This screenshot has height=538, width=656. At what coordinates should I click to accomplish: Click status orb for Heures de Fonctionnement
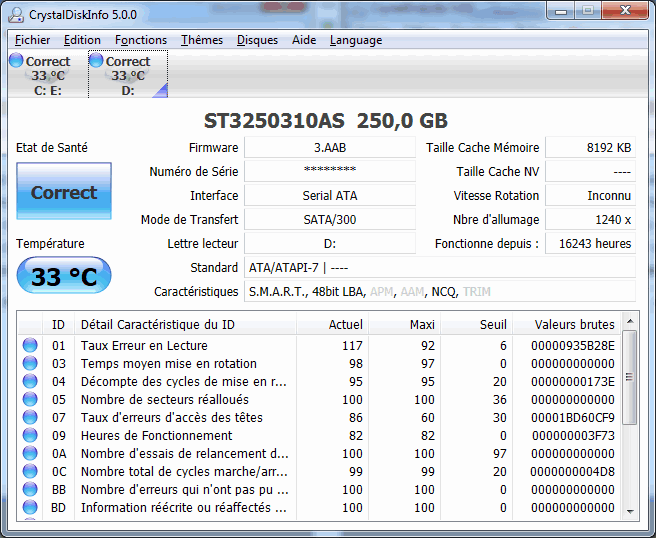(30, 436)
